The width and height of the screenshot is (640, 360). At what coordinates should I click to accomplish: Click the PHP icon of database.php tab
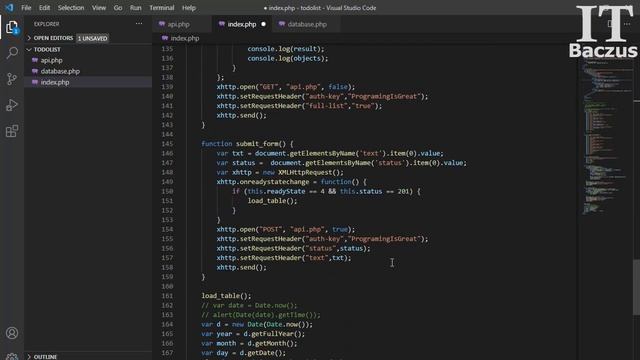pos(282,24)
